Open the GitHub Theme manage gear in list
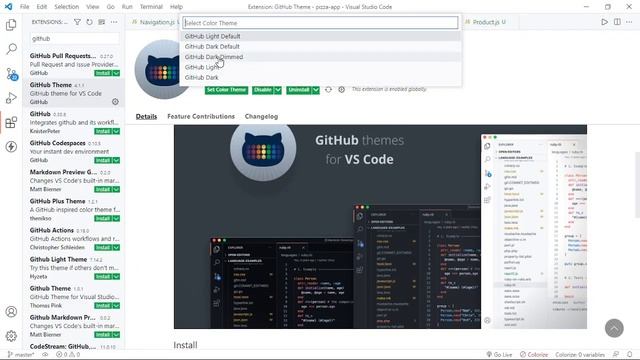The image size is (640, 360). tap(116, 102)
